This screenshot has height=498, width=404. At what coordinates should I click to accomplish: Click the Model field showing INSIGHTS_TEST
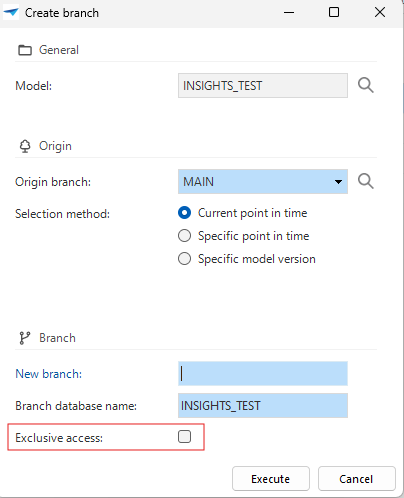coord(263,86)
